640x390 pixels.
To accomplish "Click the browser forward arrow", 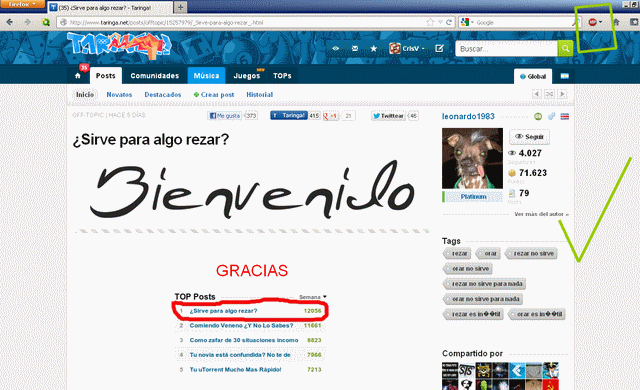I will point(27,22).
